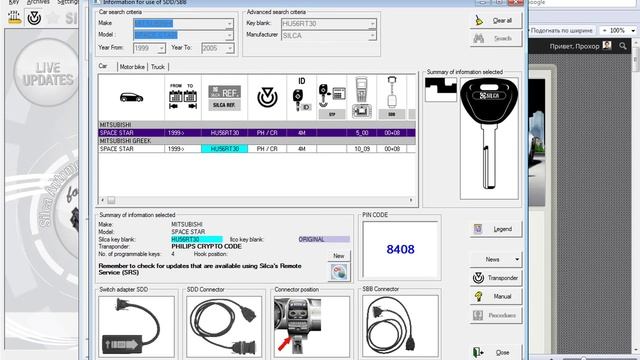Open the Year From dropdown

(161, 48)
